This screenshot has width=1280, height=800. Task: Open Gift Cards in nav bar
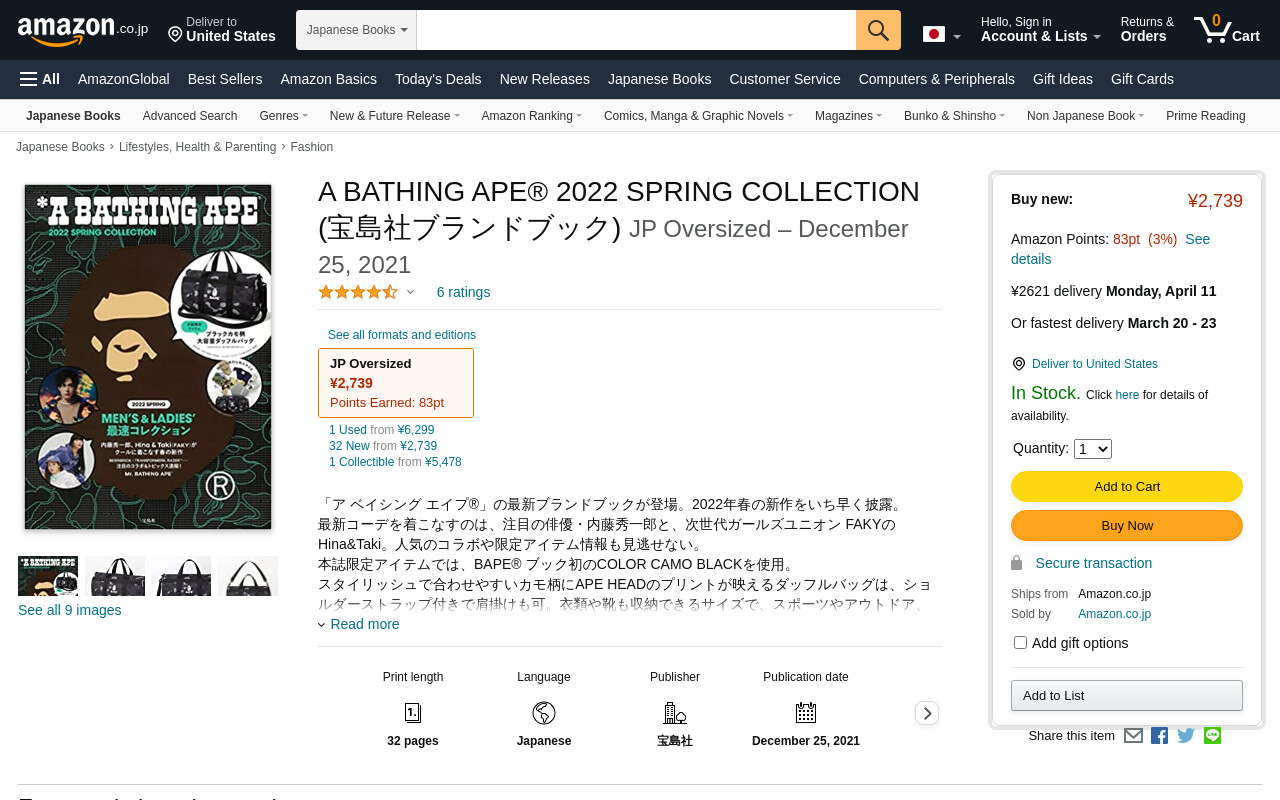click(x=1142, y=79)
